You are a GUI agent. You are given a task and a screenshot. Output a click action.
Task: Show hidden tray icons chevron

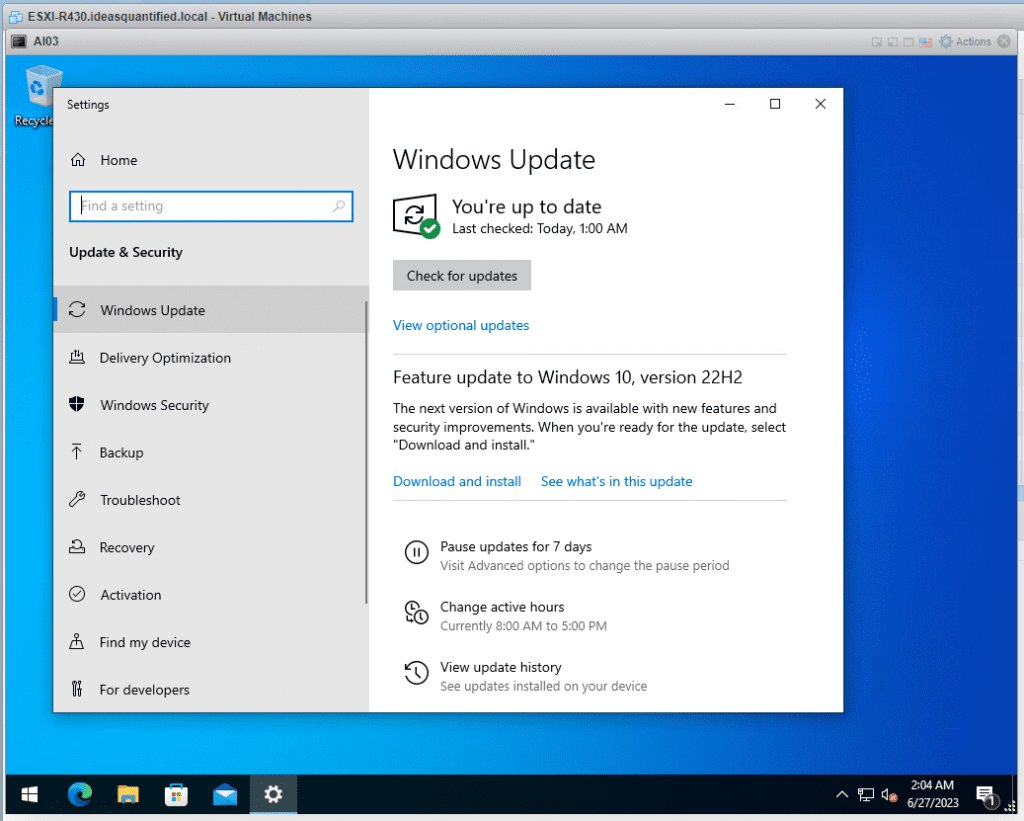pos(842,794)
